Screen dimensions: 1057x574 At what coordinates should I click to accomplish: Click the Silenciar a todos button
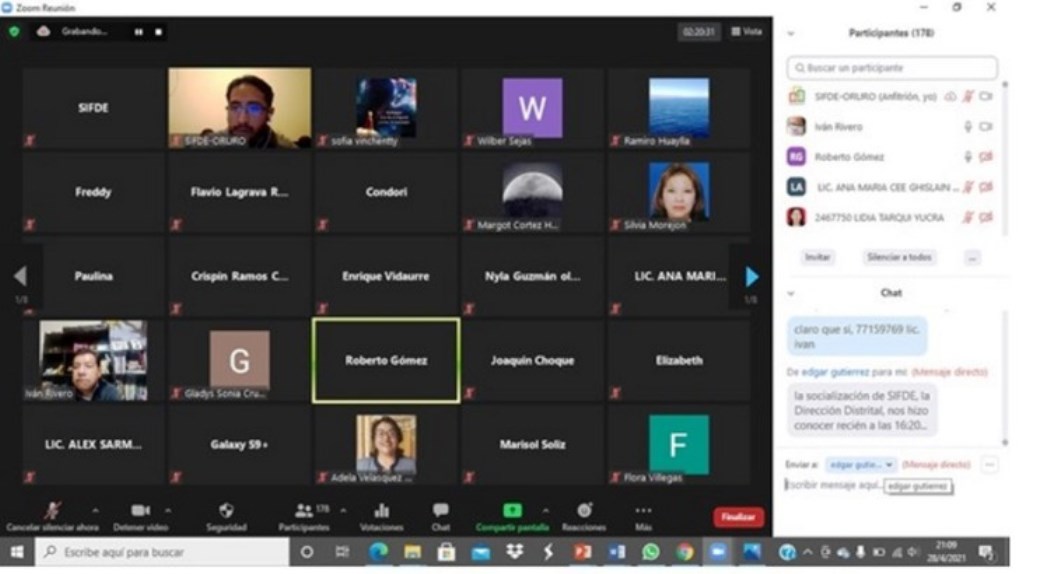point(898,257)
